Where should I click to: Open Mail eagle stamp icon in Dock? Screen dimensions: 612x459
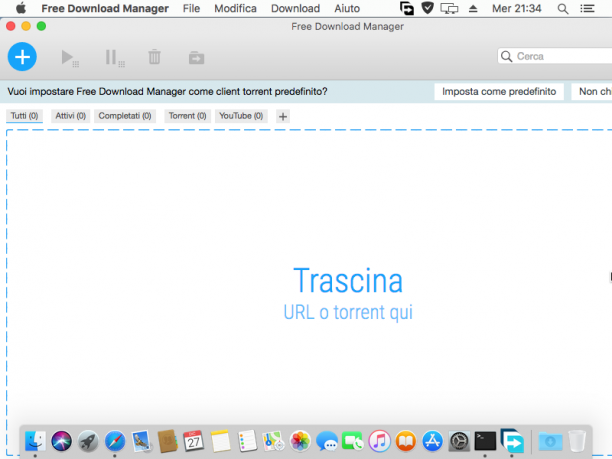point(141,441)
